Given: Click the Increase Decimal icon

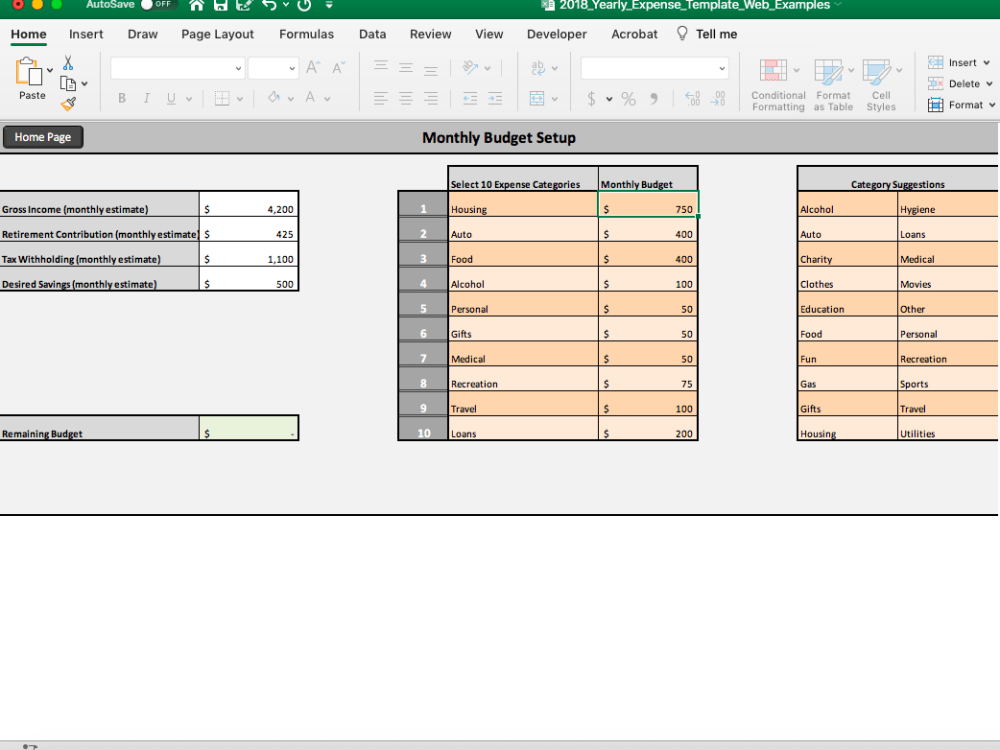Looking at the screenshot, I should pyautogui.click(x=716, y=98).
